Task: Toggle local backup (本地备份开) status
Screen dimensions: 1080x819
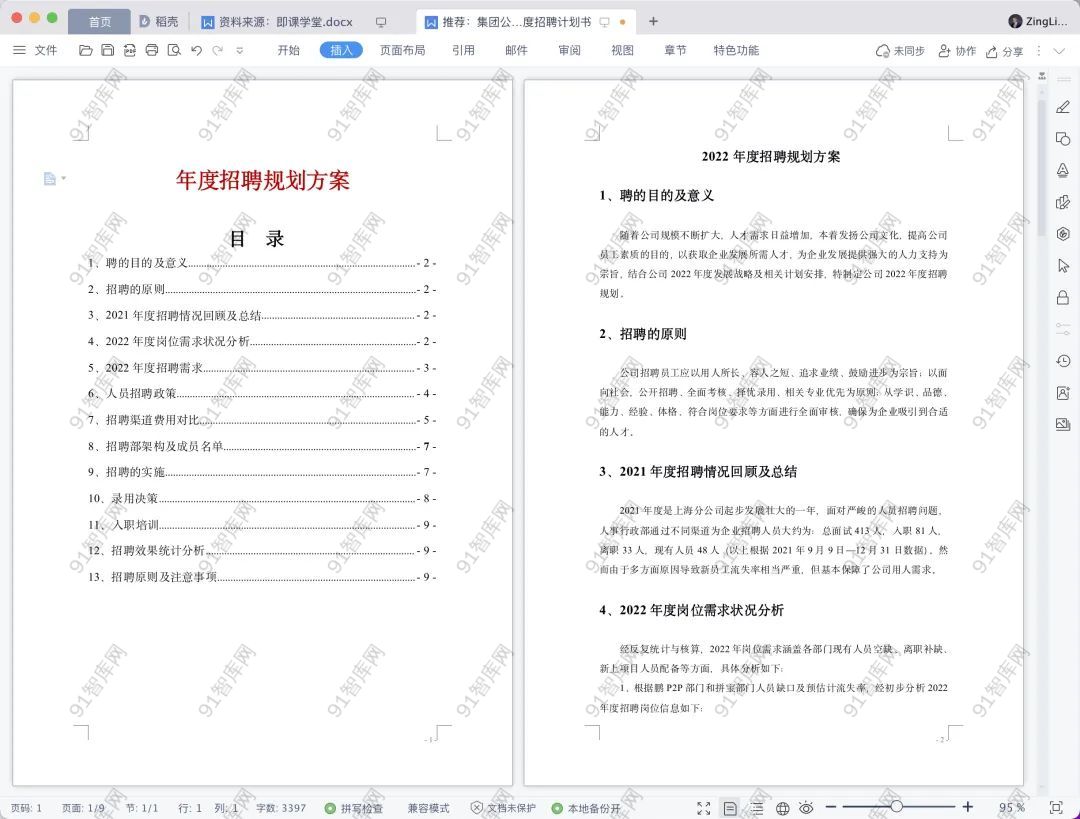Action: [586, 808]
